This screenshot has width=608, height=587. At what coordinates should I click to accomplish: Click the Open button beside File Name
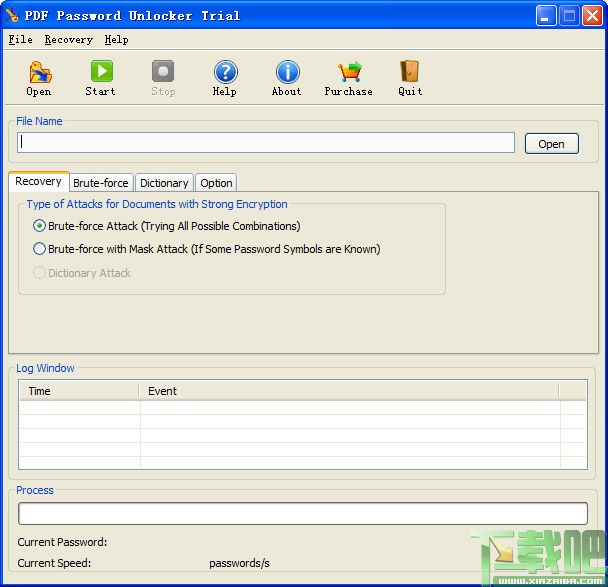551,144
